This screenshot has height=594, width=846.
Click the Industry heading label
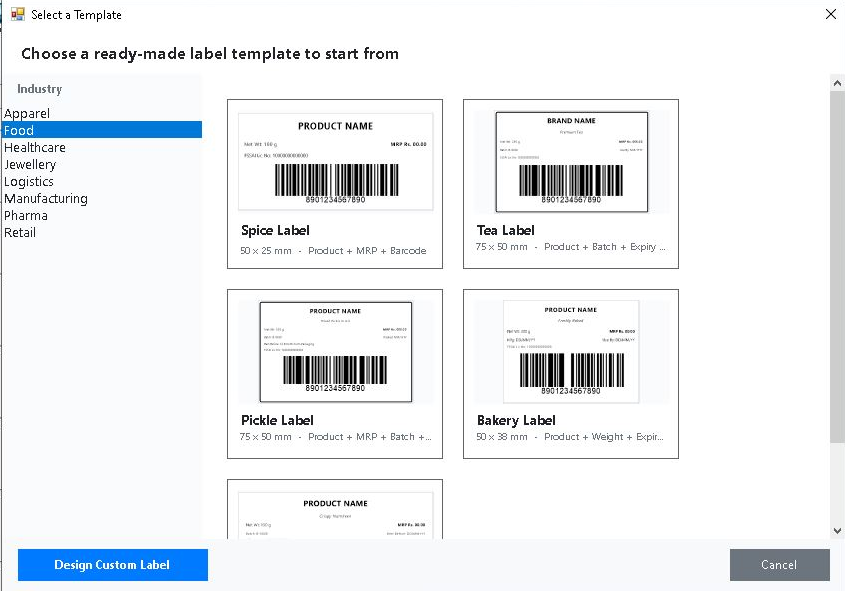point(39,89)
